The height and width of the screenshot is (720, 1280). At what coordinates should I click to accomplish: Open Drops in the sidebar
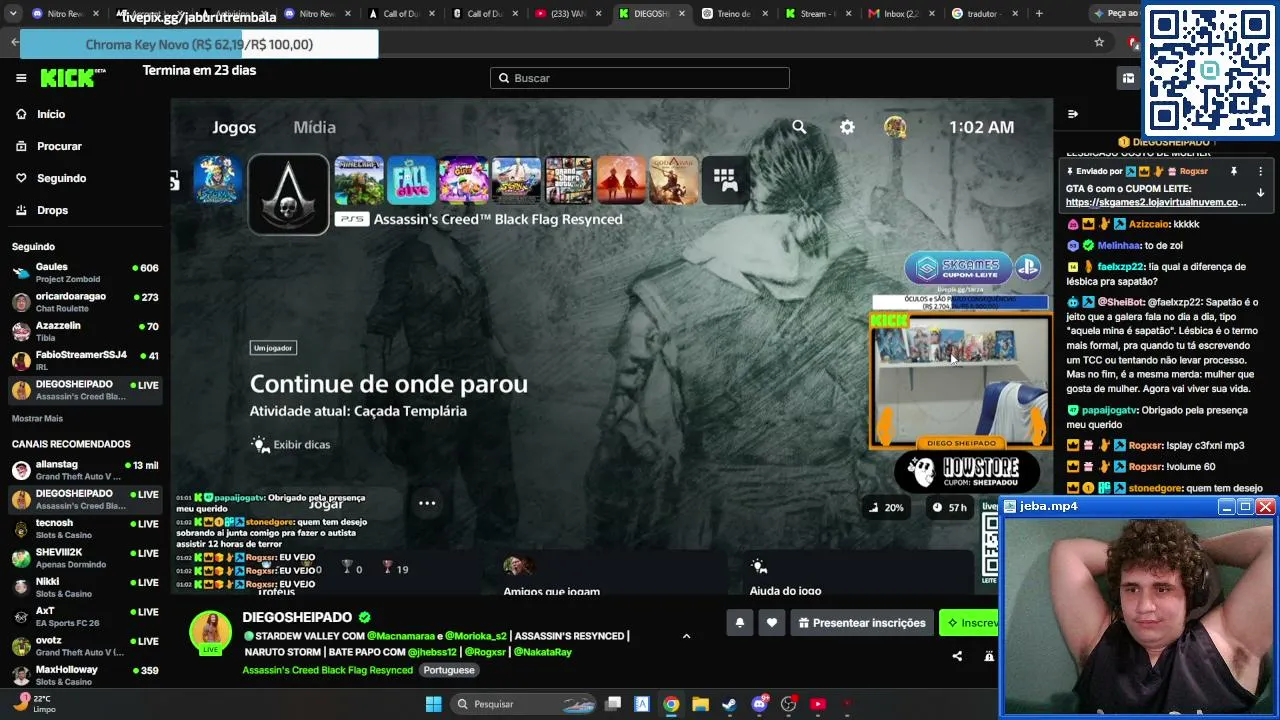[52, 210]
